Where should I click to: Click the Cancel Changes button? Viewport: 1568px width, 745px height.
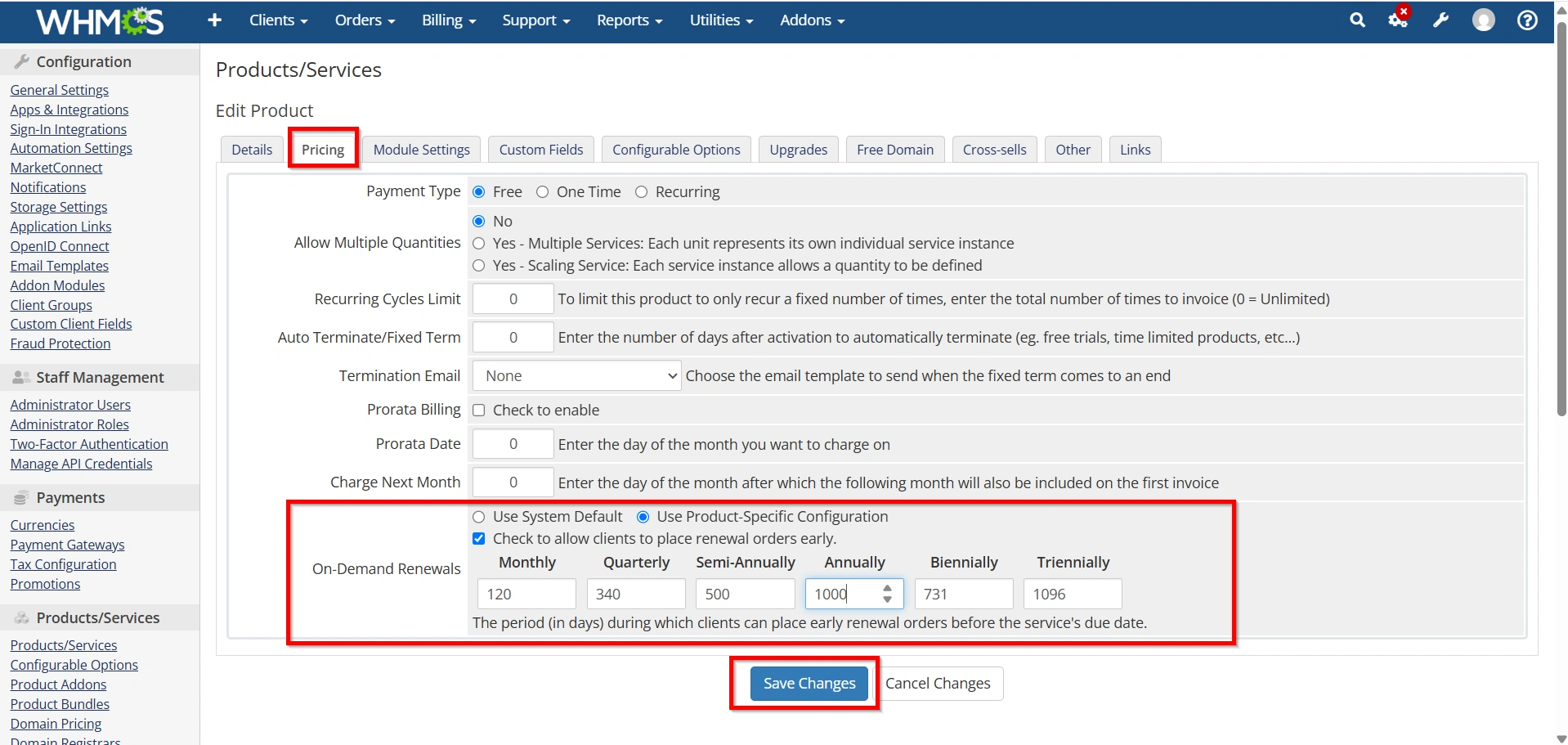pos(939,684)
